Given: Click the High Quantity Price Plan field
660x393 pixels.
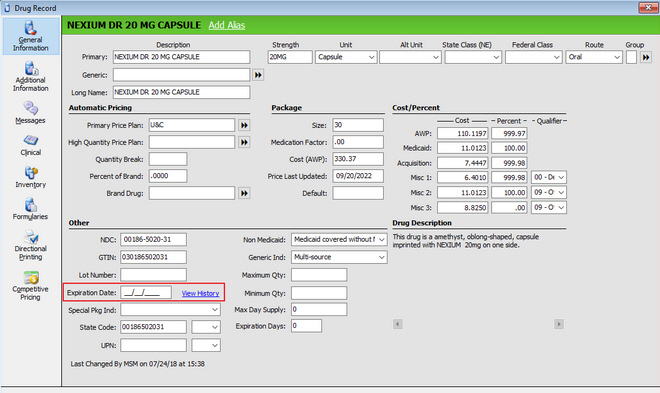Looking at the screenshot, I should pos(192,142).
